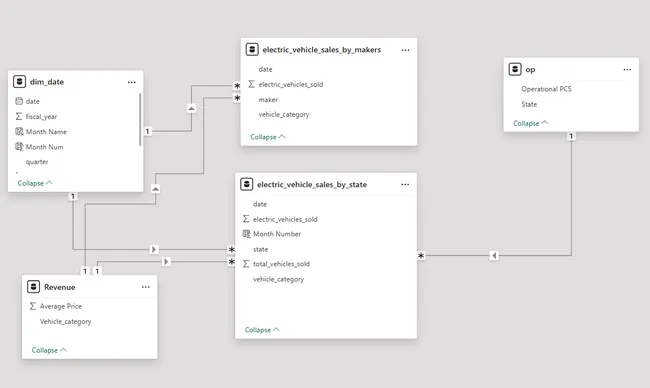
Task: Select date field in sales_by_state table
Action: 260,204
